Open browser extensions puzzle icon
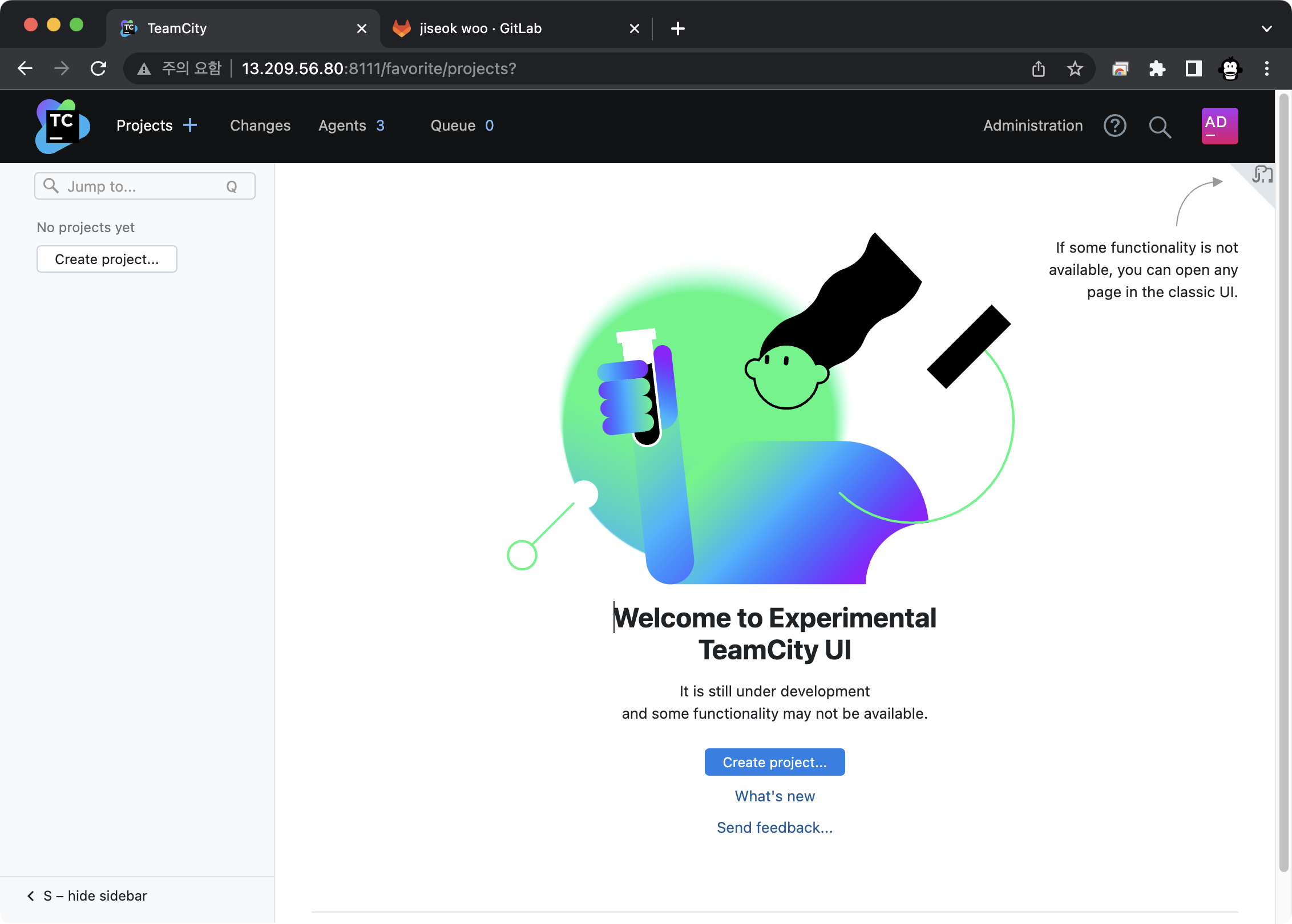This screenshot has height=924, width=1292. click(1157, 68)
